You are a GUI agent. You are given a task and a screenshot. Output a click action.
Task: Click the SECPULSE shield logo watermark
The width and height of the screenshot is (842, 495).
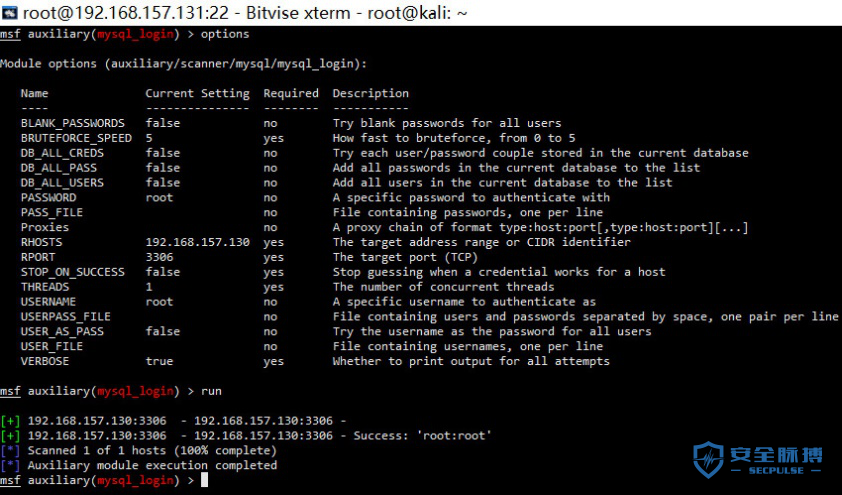(x=708, y=460)
